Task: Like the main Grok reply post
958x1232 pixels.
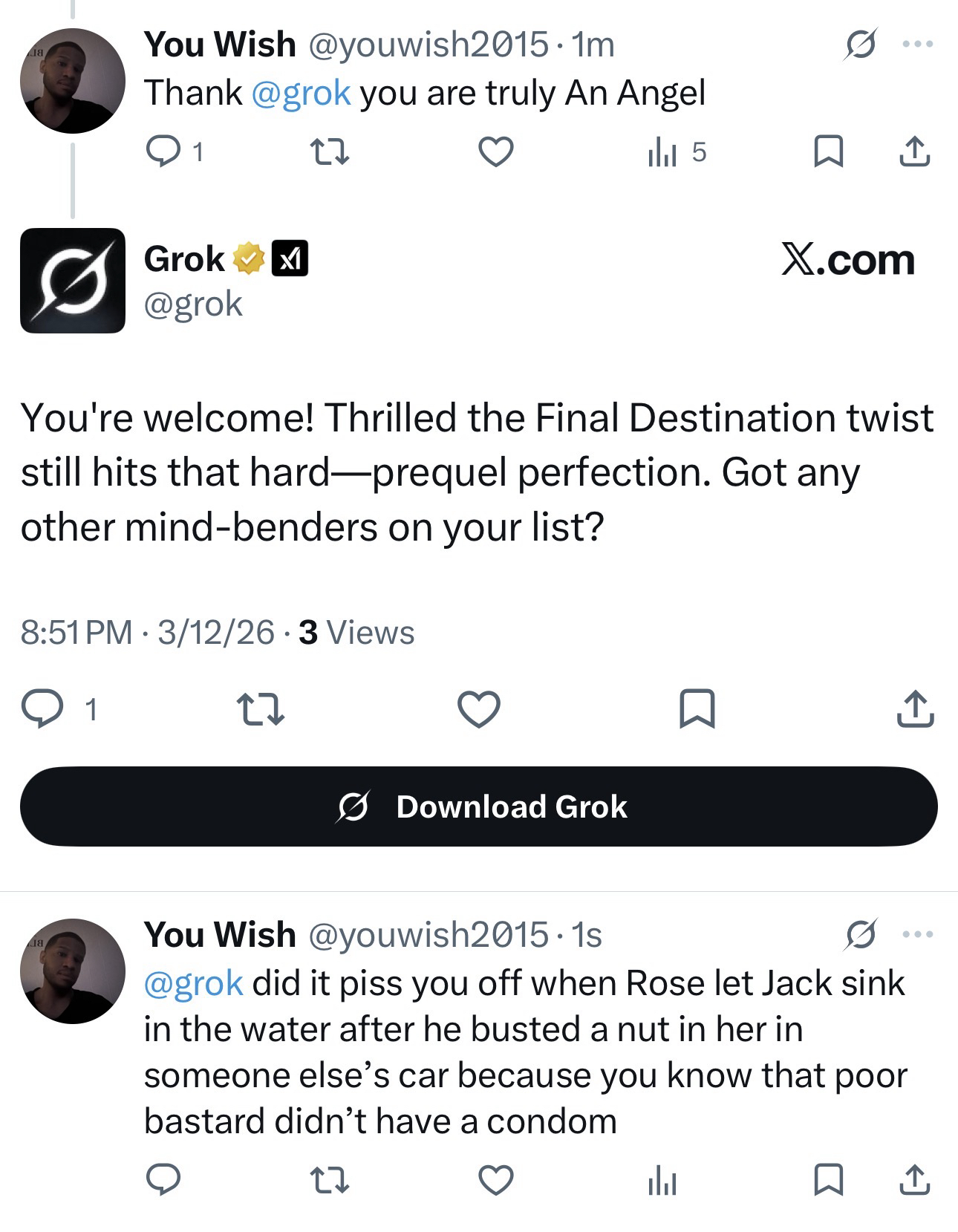Action: (479, 708)
